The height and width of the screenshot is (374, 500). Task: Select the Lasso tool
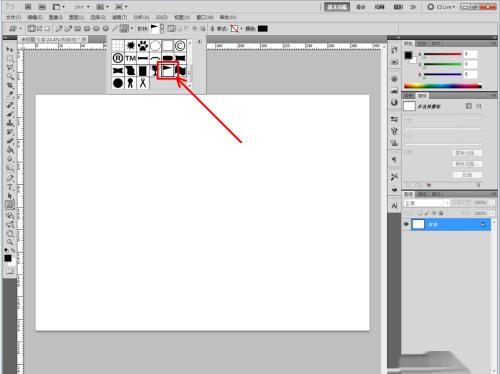tap(10, 68)
